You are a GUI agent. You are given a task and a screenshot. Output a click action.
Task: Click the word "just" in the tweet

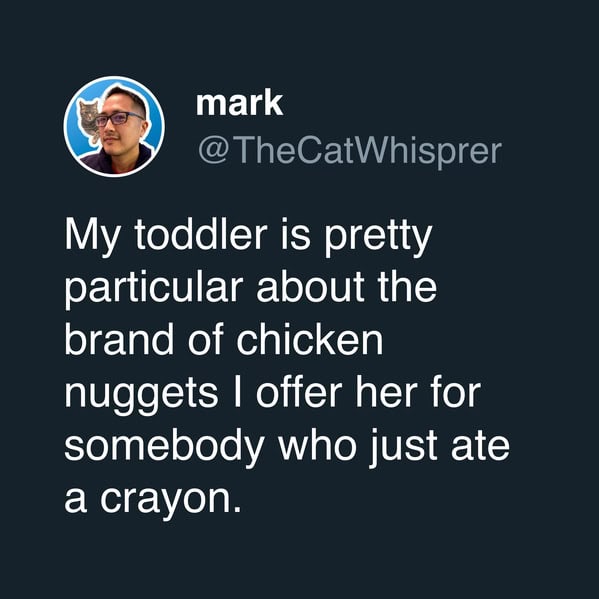[404, 448]
